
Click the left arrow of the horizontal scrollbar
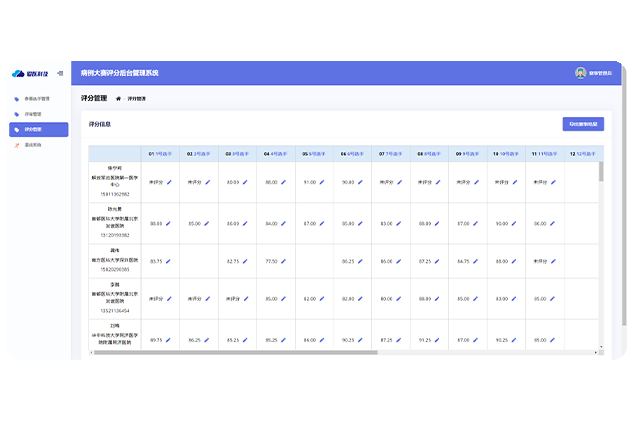tap(91, 352)
